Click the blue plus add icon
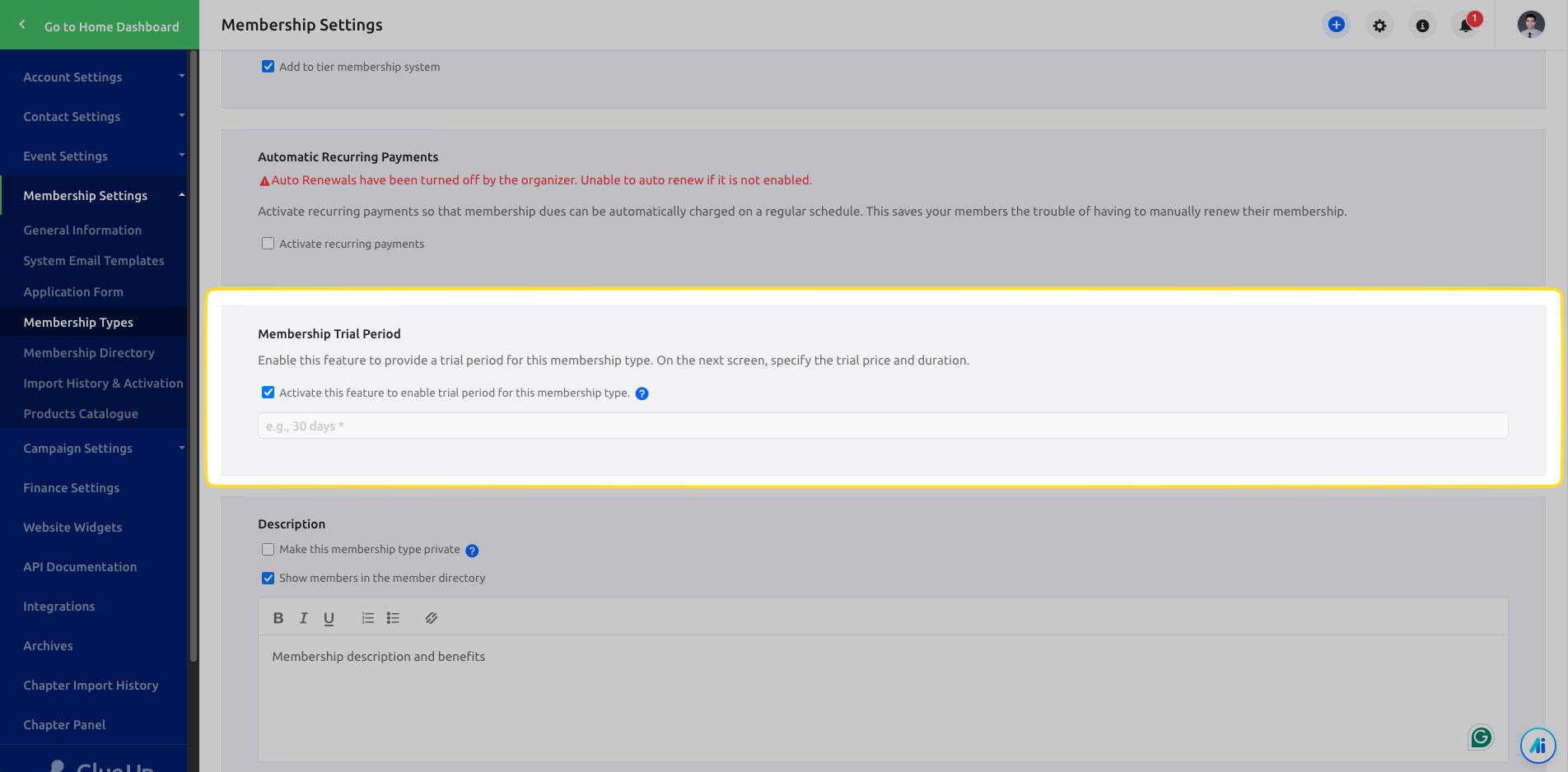Screen dimensions: 1568x772 coord(1336,25)
